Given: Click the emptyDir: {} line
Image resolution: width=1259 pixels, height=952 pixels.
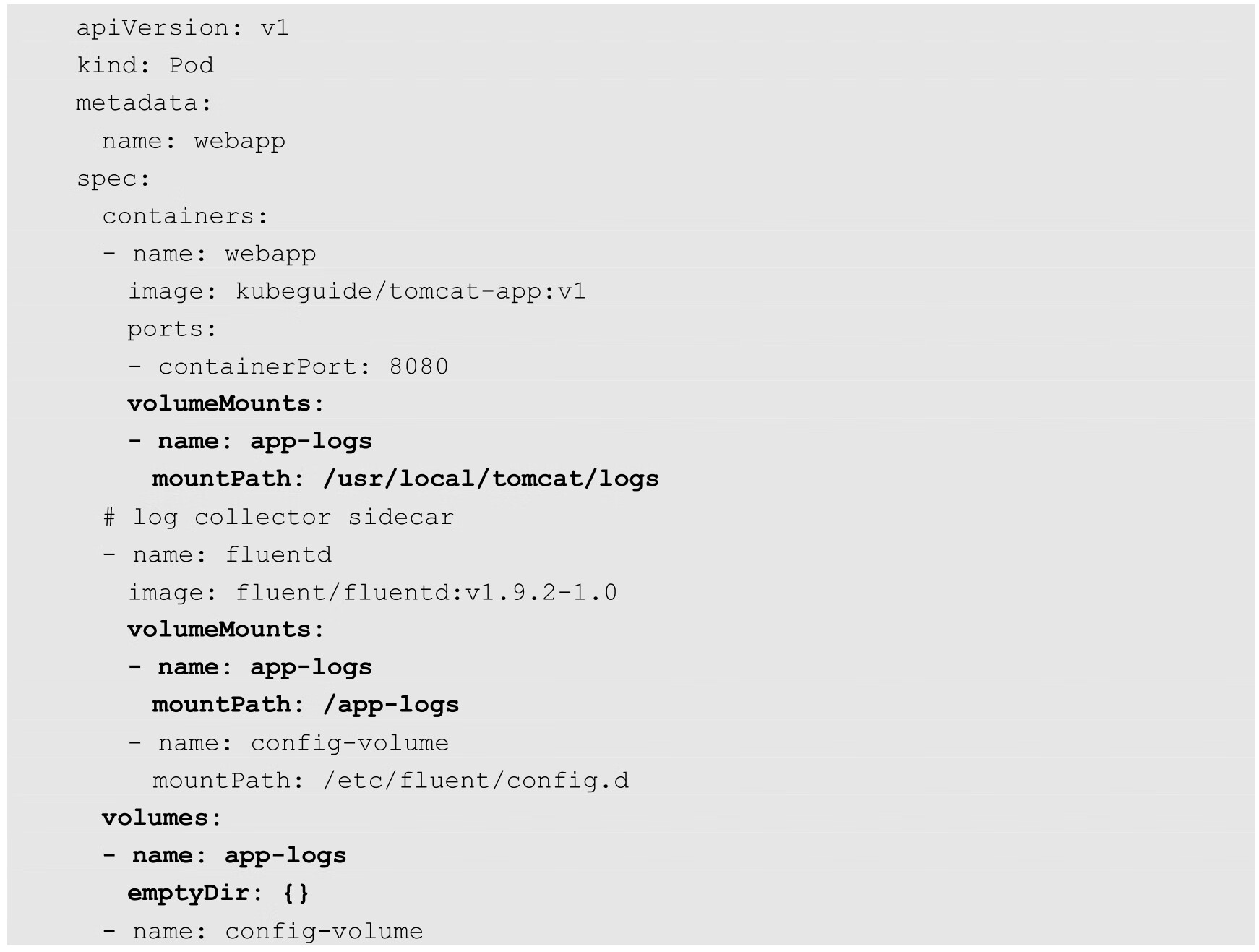Looking at the screenshot, I should (x=218, y=893).
